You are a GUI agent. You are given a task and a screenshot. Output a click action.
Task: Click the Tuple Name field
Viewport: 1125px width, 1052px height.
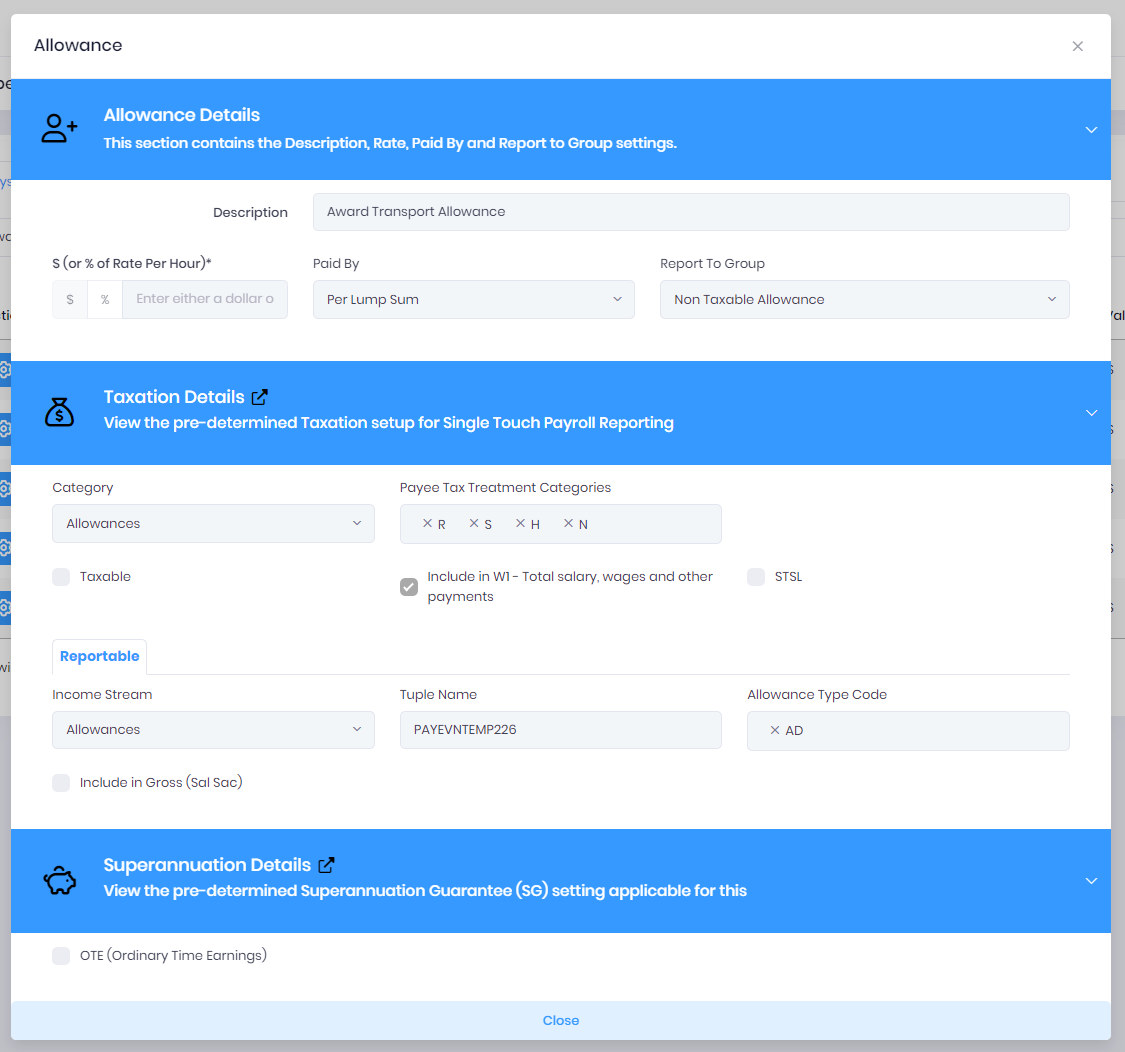(x=560, y=730)
